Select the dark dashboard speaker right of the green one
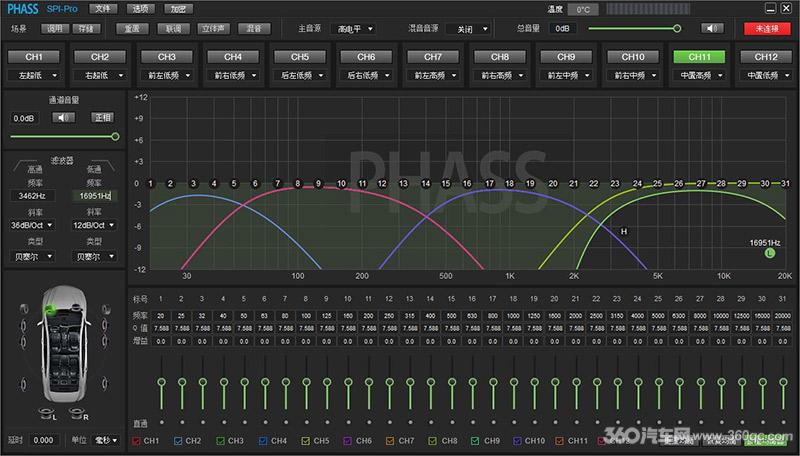Image resolution: width=800 pixels, height=456 pixels. point(76,307)
